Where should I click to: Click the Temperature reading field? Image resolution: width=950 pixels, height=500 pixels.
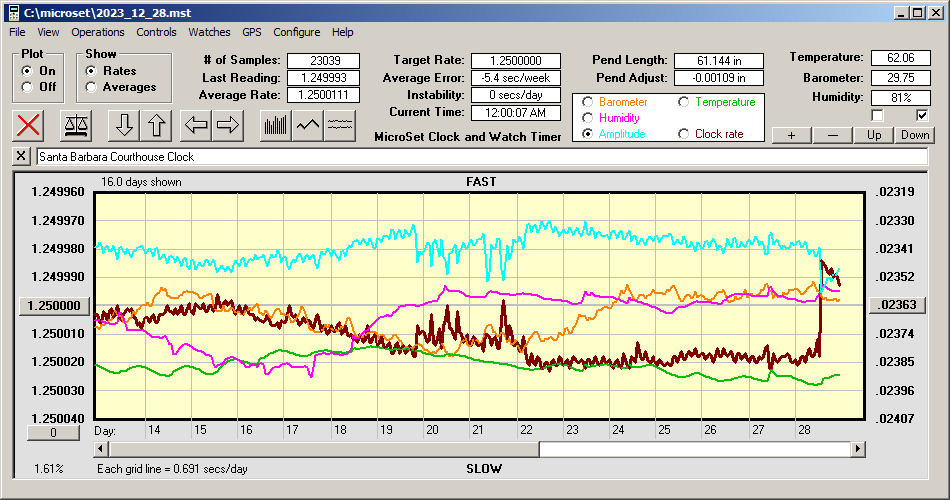(x=900, y=58)
